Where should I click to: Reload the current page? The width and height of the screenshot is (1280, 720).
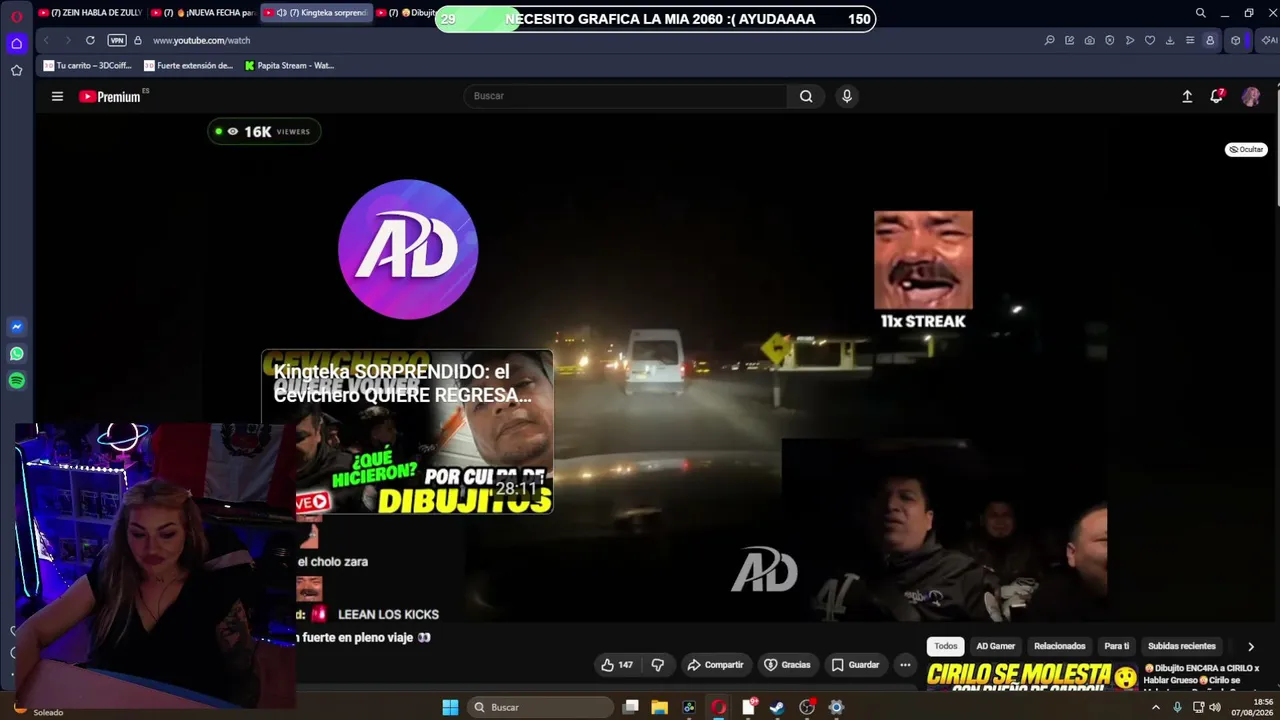(x=90, y=40)
